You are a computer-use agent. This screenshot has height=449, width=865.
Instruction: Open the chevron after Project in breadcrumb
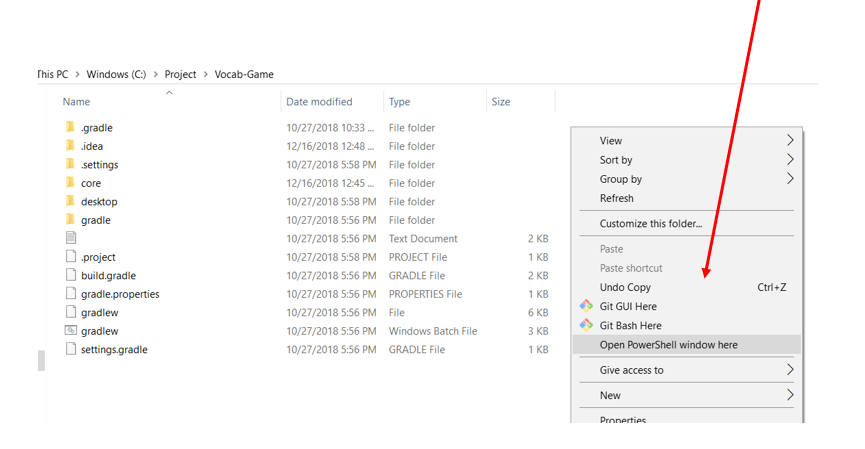pyautogui.click(x=206, y=74)
